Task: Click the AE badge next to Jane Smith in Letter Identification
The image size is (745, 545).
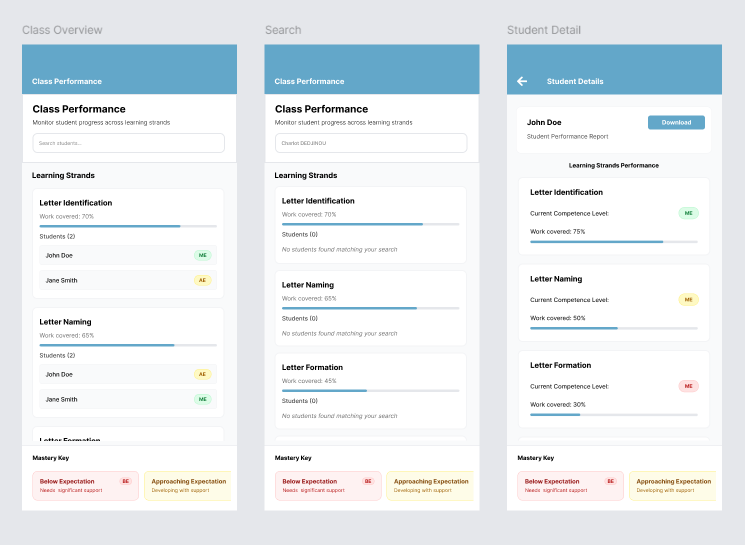Action: click(x=203, y=280)
